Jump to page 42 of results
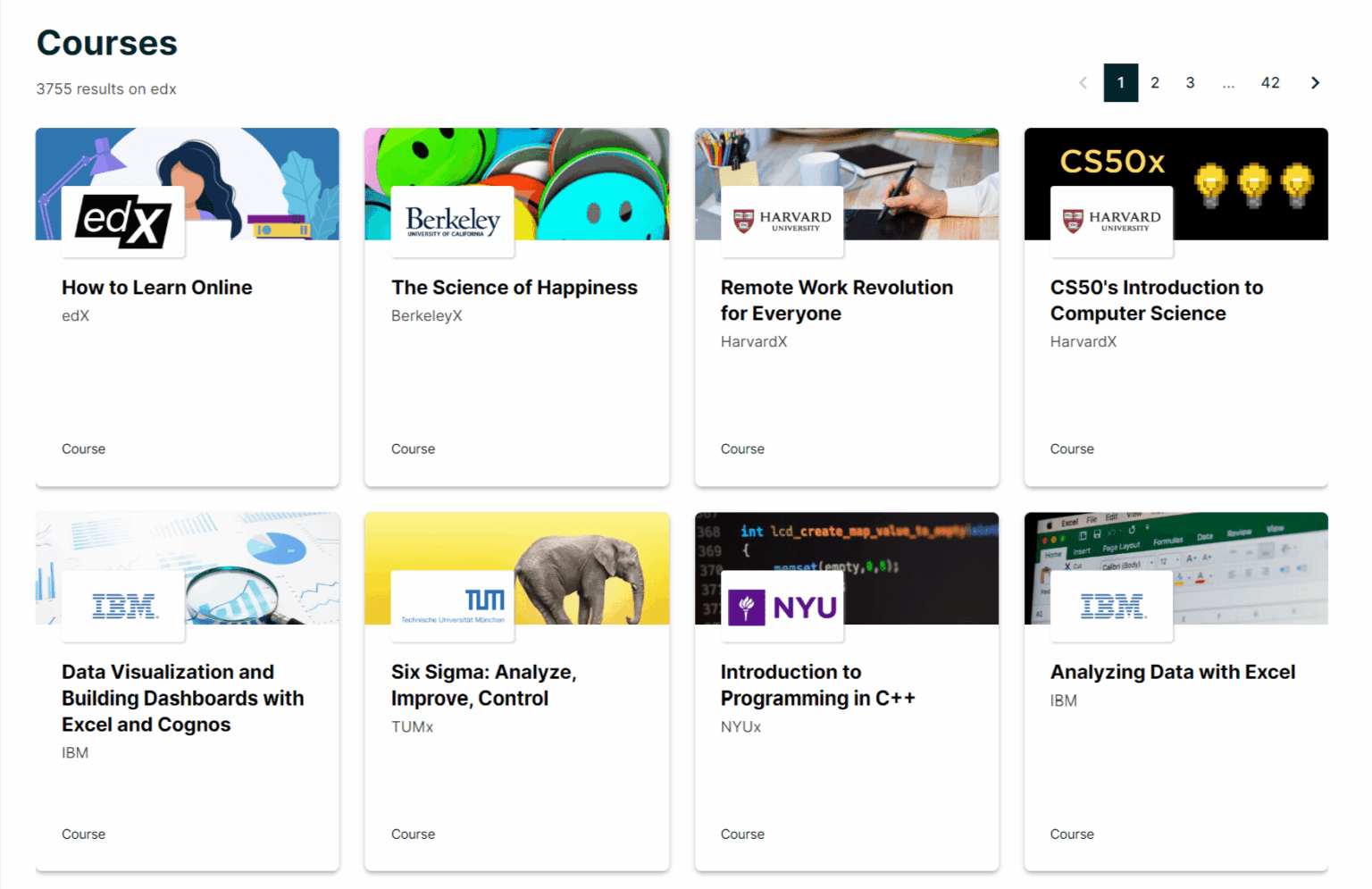 pyautogui.click(x=1270, y=82)
